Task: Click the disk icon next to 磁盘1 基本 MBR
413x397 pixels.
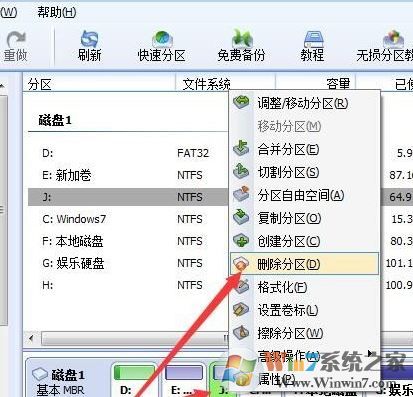Action: (40, 375)
